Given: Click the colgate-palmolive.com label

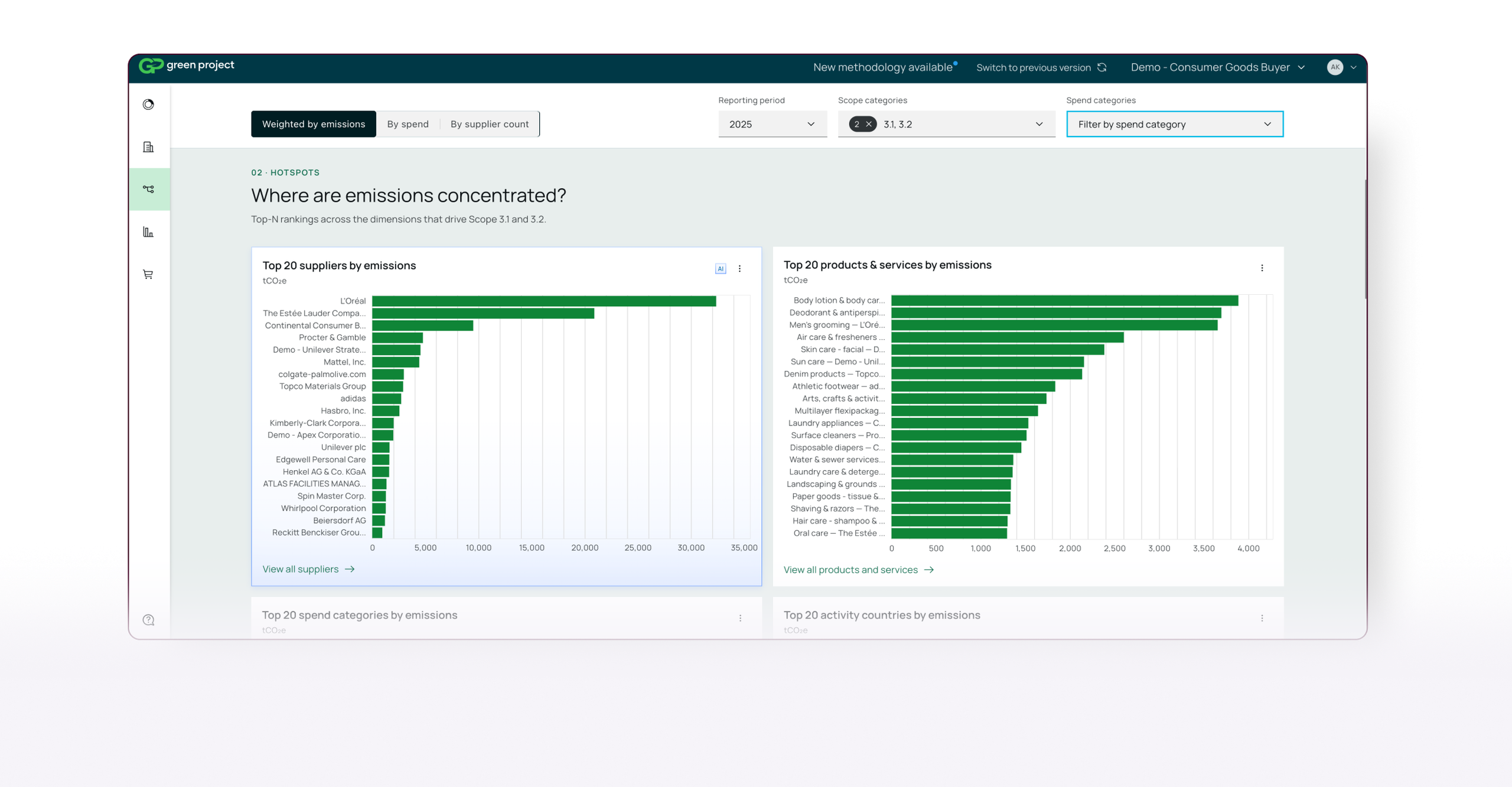Looking at the screenshot, I should click(x=322, y=374).
